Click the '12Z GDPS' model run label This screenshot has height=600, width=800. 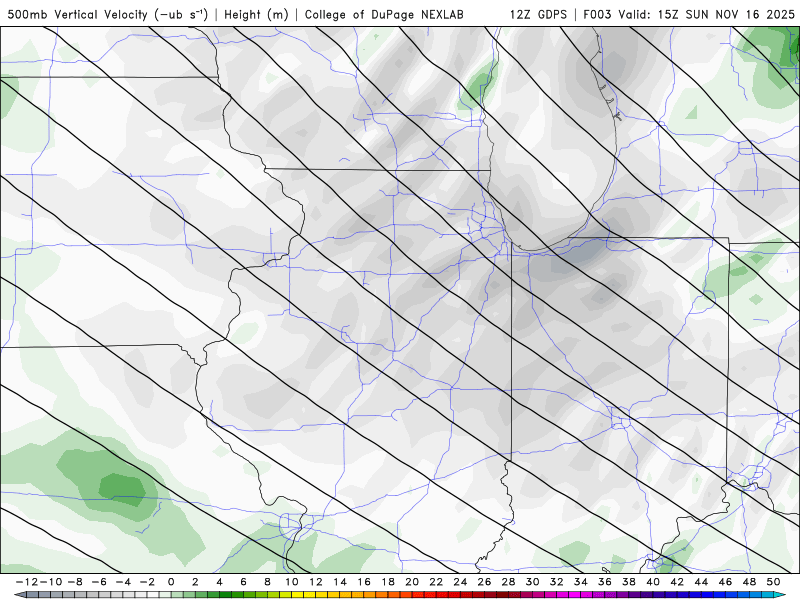tap(538, 14)
